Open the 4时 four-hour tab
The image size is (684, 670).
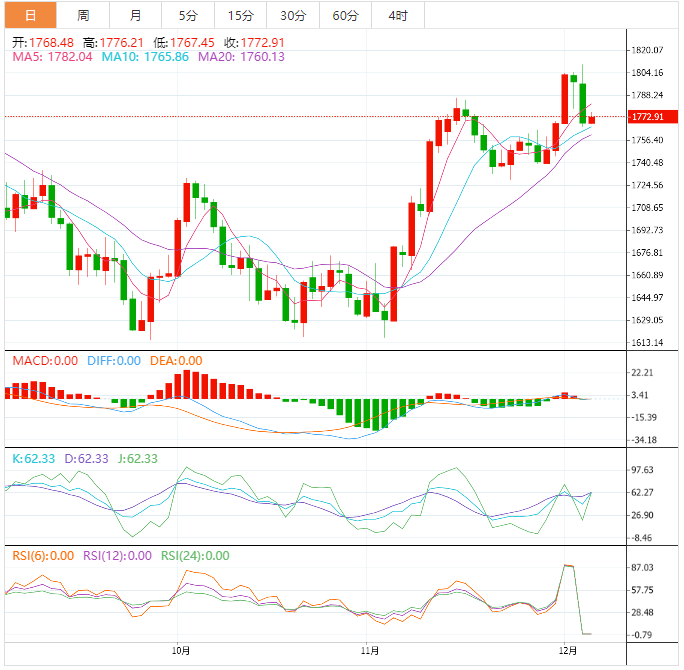(x=397, y=15)
